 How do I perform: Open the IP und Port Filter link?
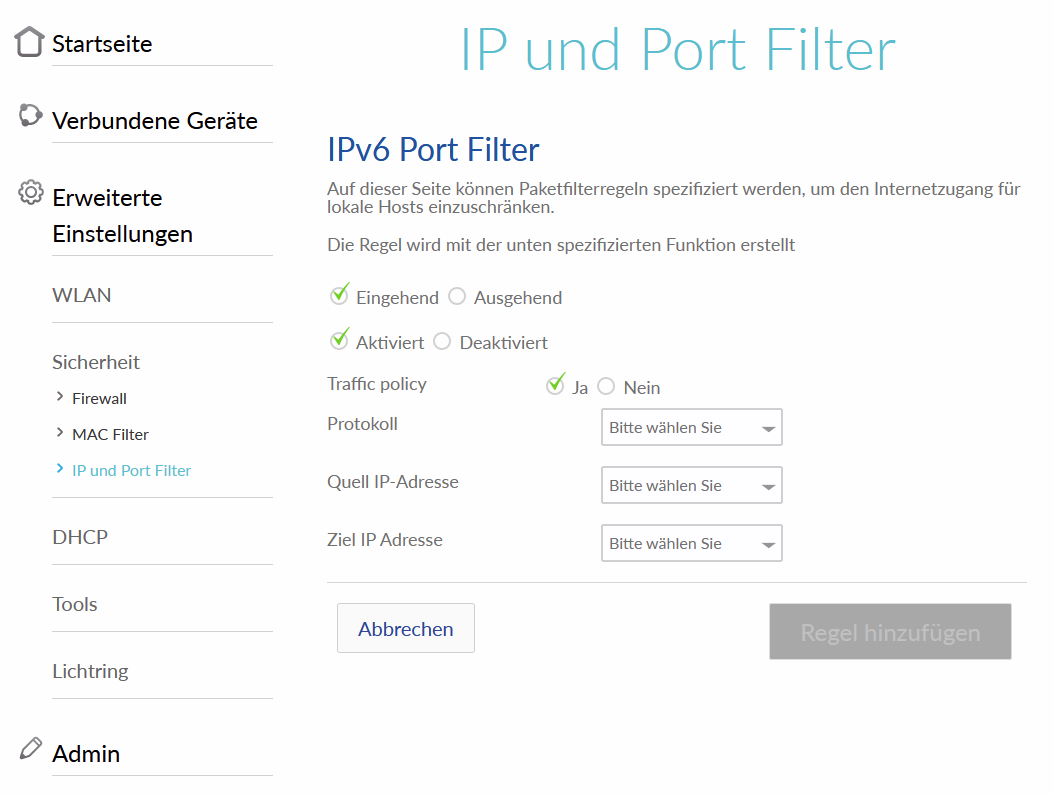131,470
